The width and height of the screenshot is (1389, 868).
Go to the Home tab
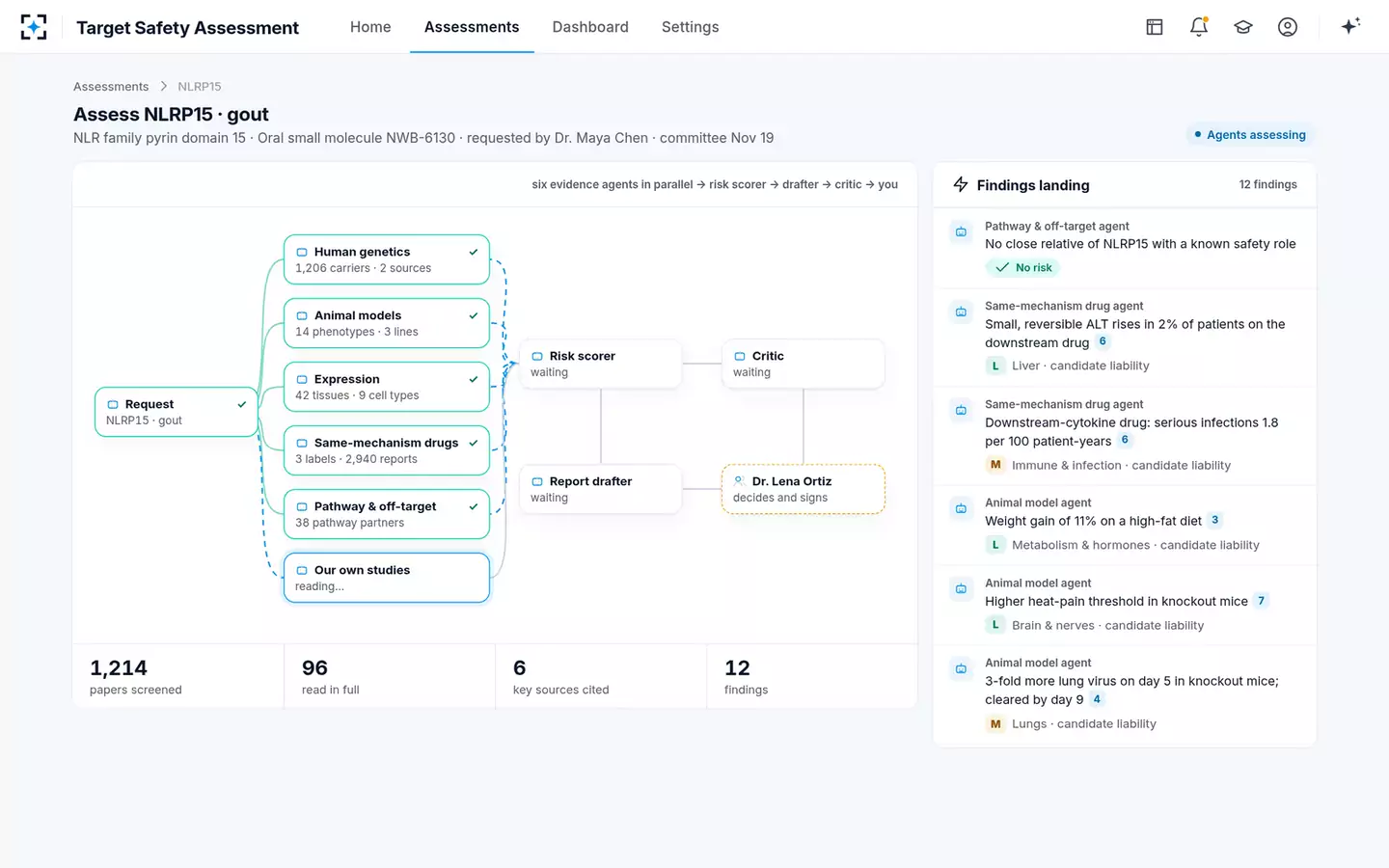(370, 27)
